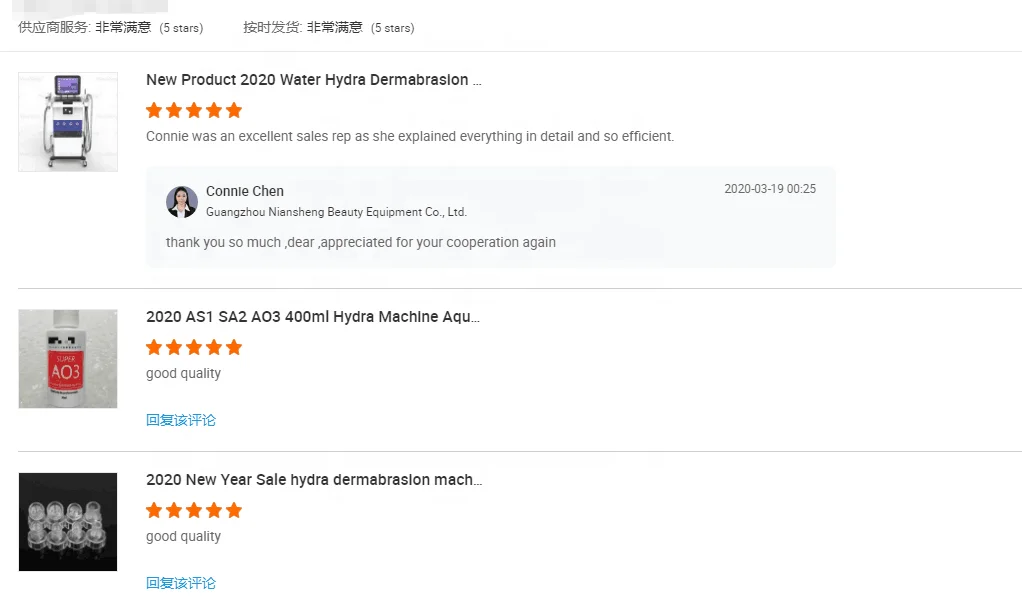This screenshot has width=1022, height=612.
Task: Click the Connie Chen name in the reply
Action: (x=245, y=191)
